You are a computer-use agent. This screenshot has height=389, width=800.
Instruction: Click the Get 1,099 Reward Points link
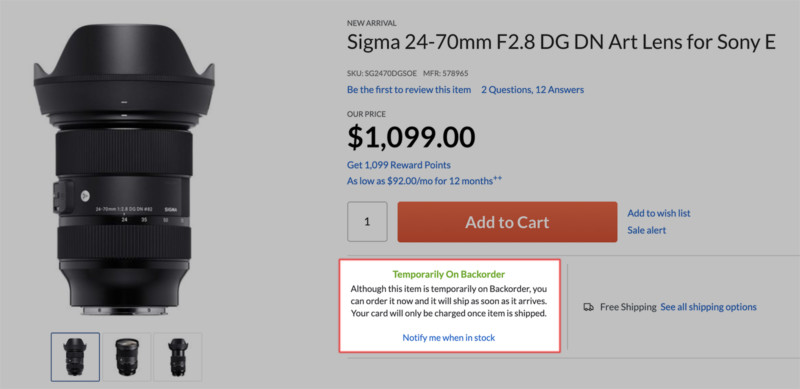(x=399, y=165)
